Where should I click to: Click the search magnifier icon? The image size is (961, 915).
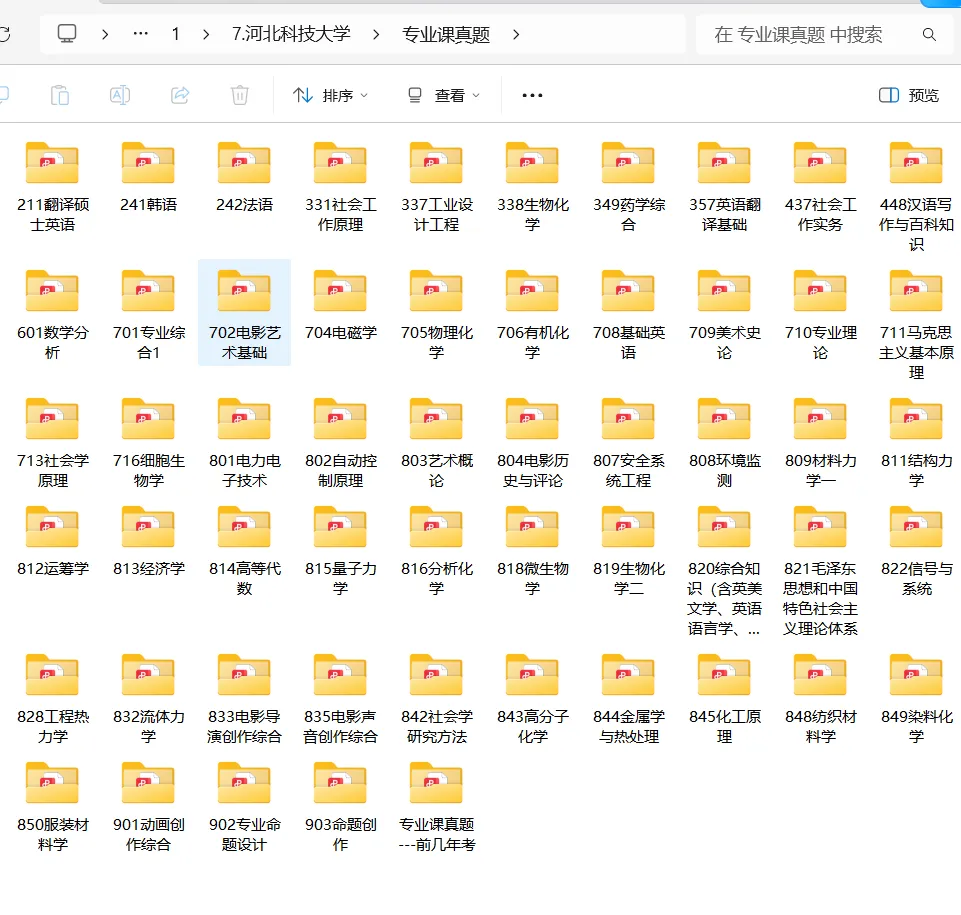[x=929, y=34]
